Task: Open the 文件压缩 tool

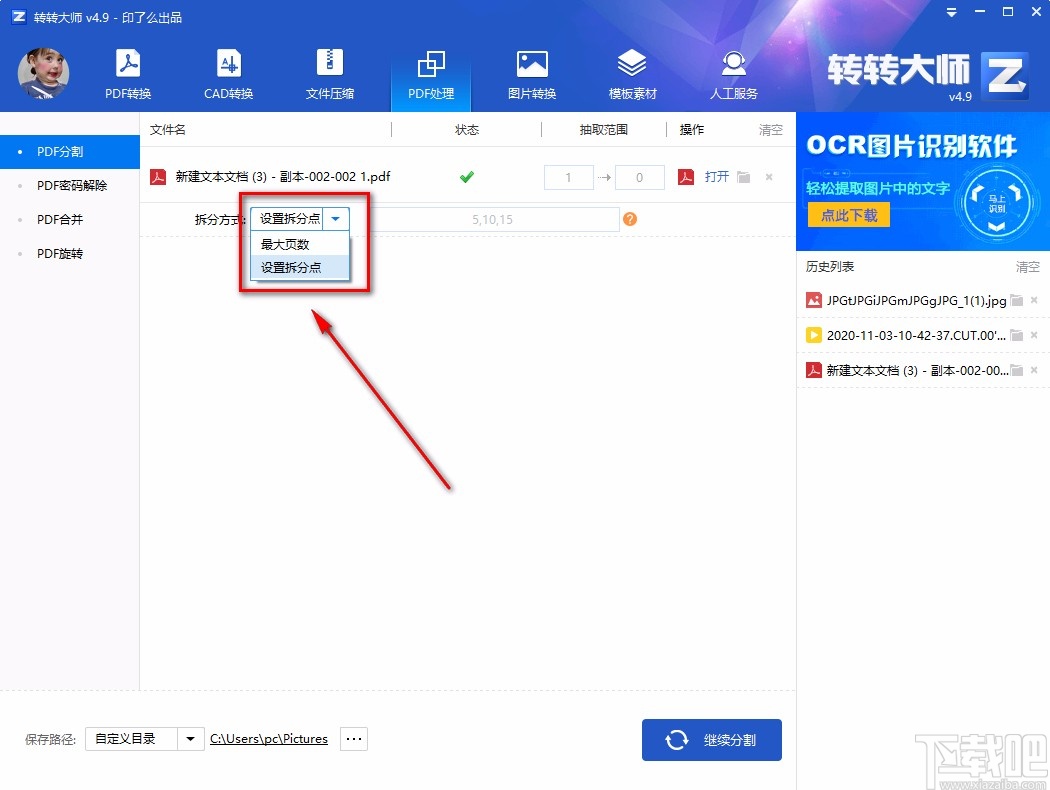Action: pyautogui.click(x=329, y=73)
